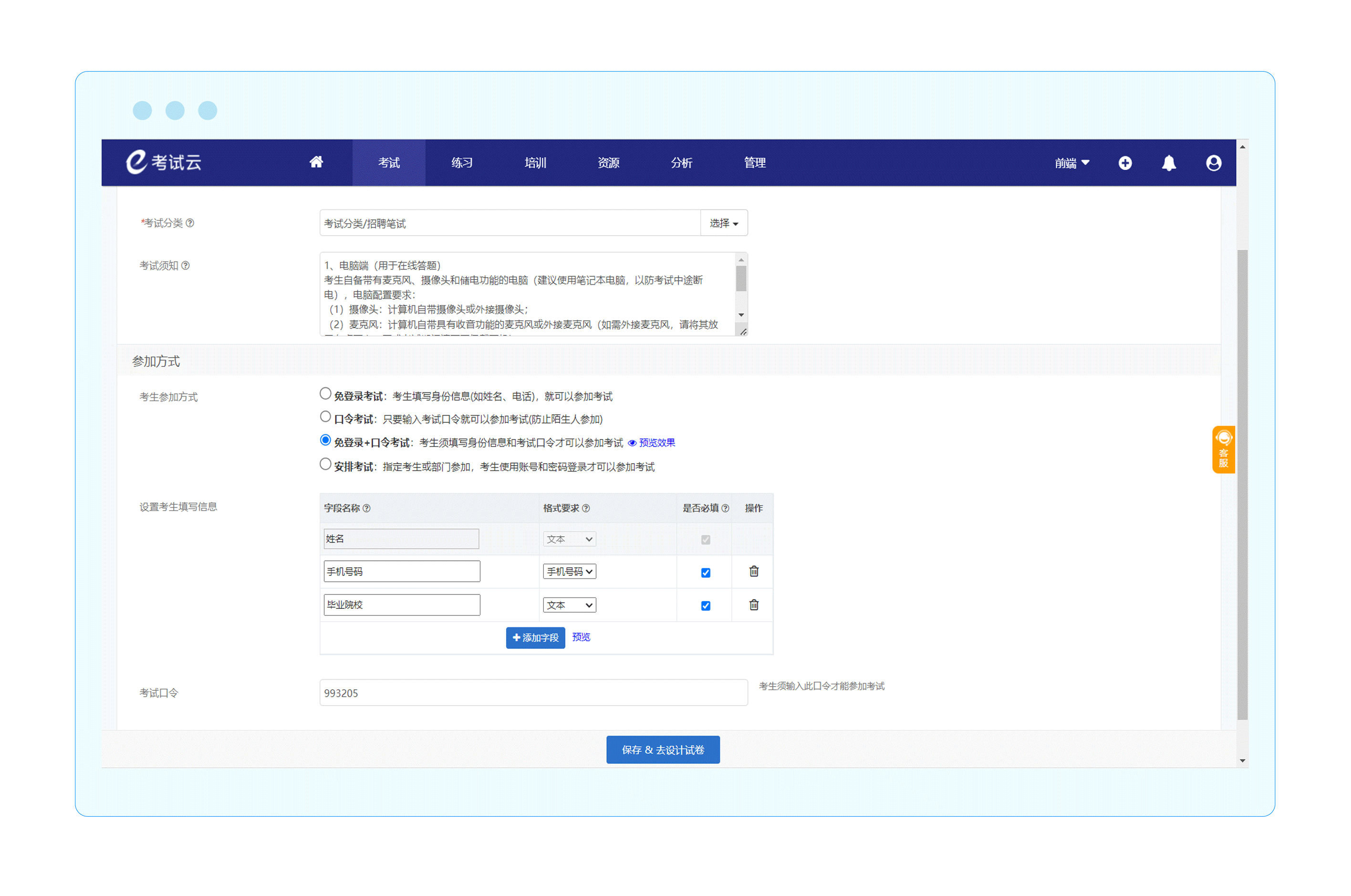The width and height of the screenshot is (1351, 896).
Task: Open the orange 客服 support widget
Action: pos(1223,450)
